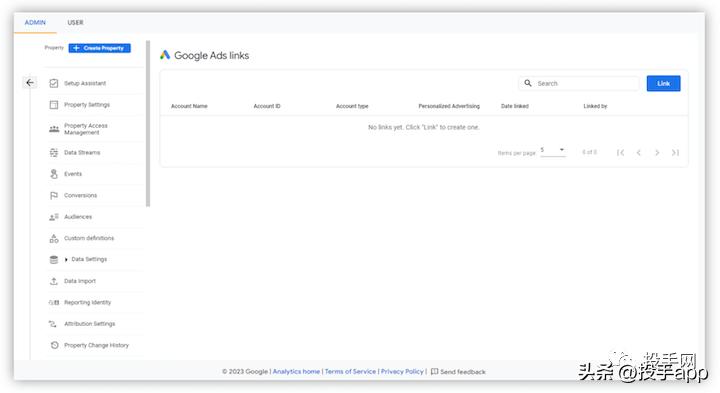
Task: Click the Account Name column header
Action: point(189,106)
